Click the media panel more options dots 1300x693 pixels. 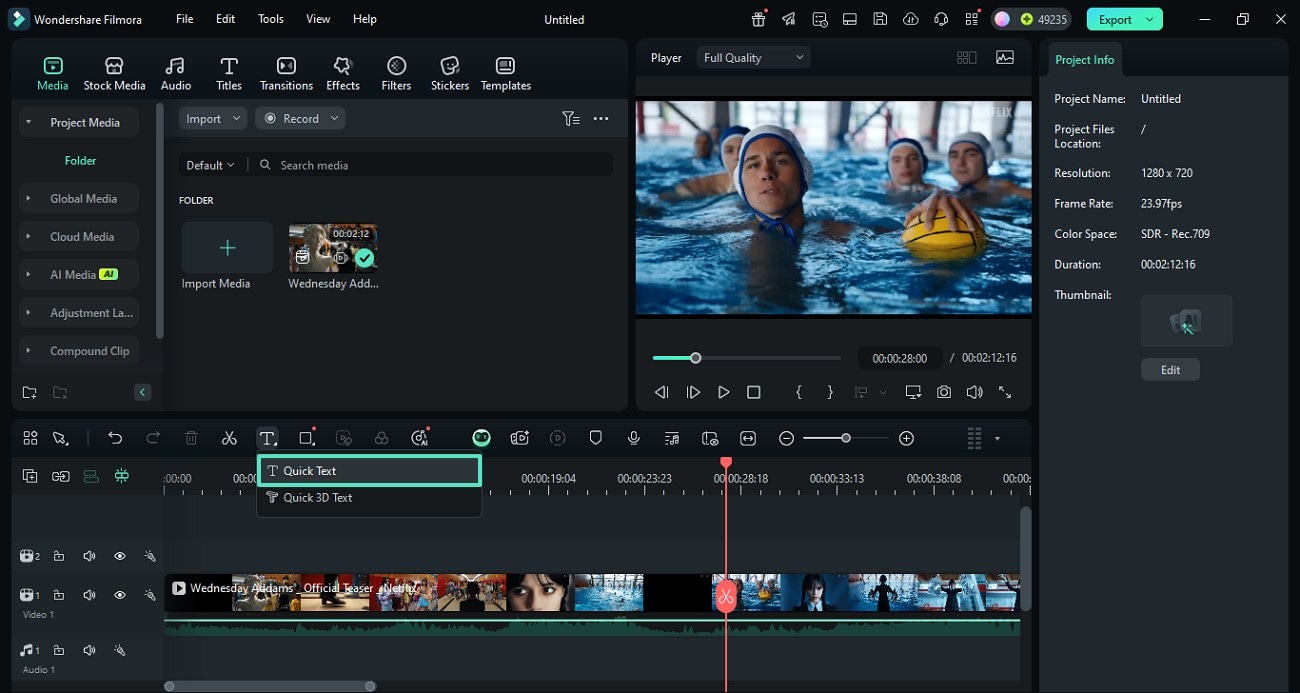tap(601, 118)
